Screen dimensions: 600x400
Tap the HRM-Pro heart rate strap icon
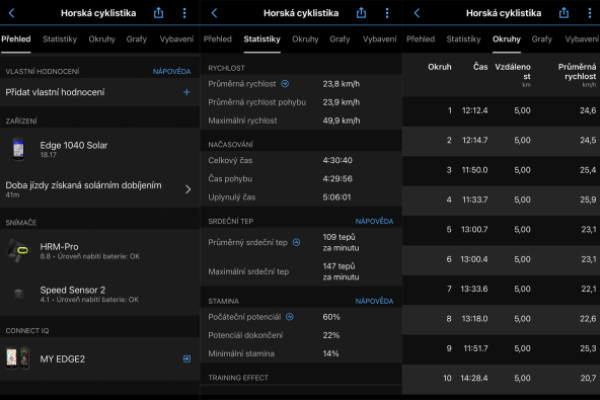click(x=18, y=249)
